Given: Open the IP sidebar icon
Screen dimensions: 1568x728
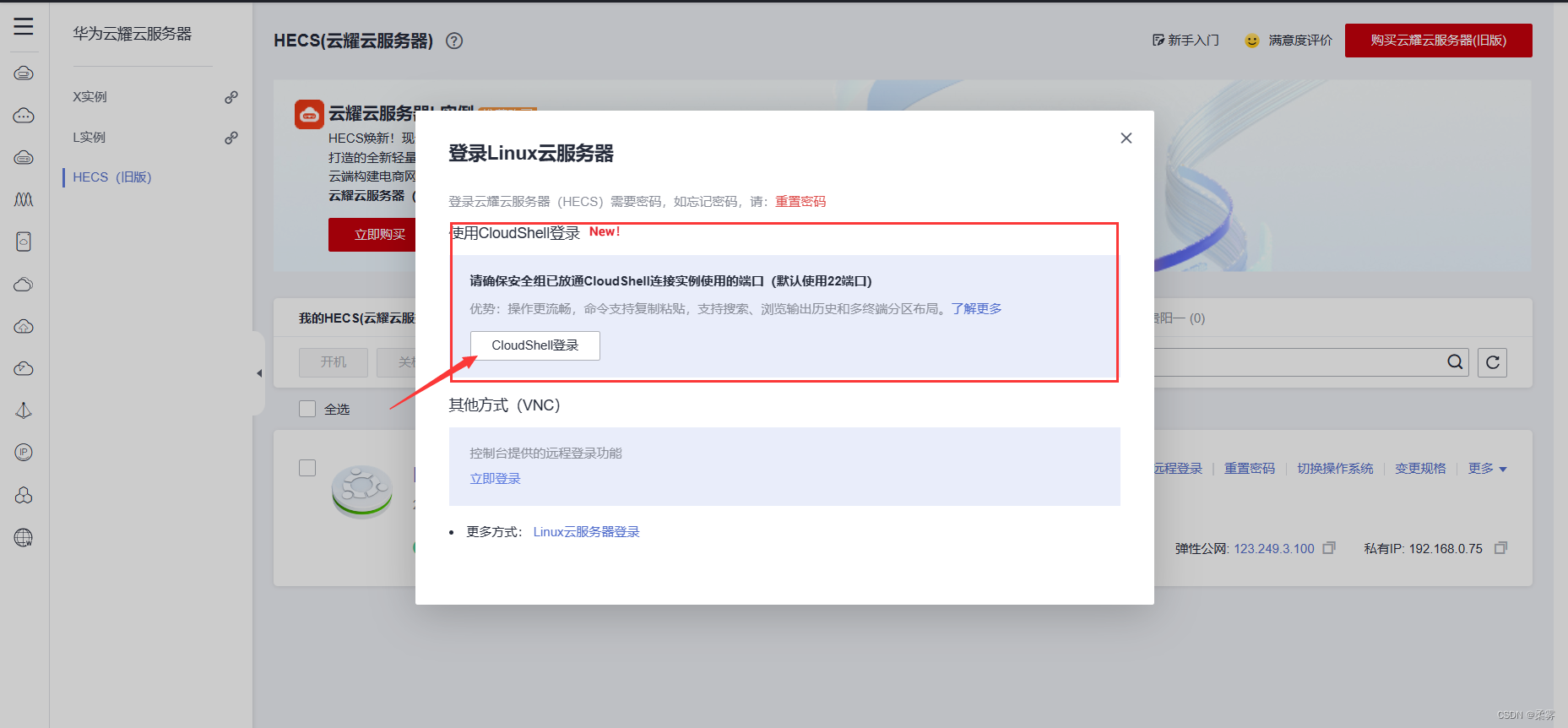Looking at the screenshot, I should click(x=24, y=453).
